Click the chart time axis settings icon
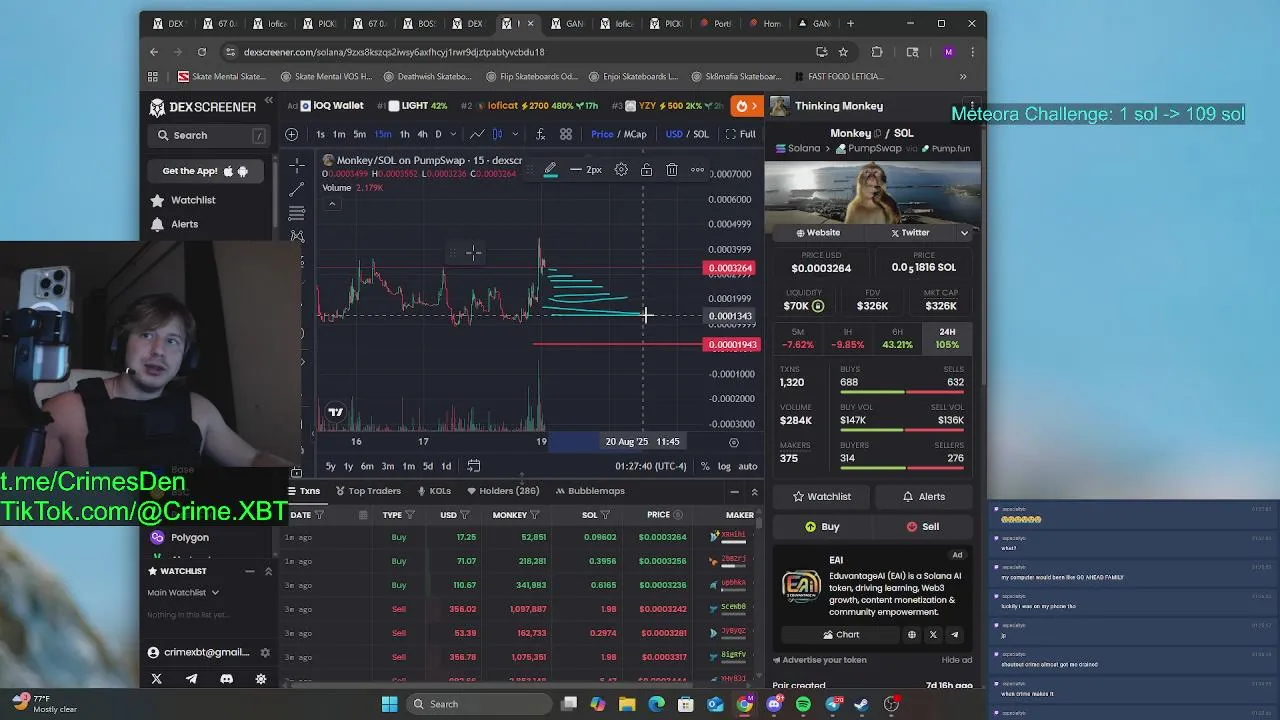This screenshot has width=1280, height=720. (734, 442)
